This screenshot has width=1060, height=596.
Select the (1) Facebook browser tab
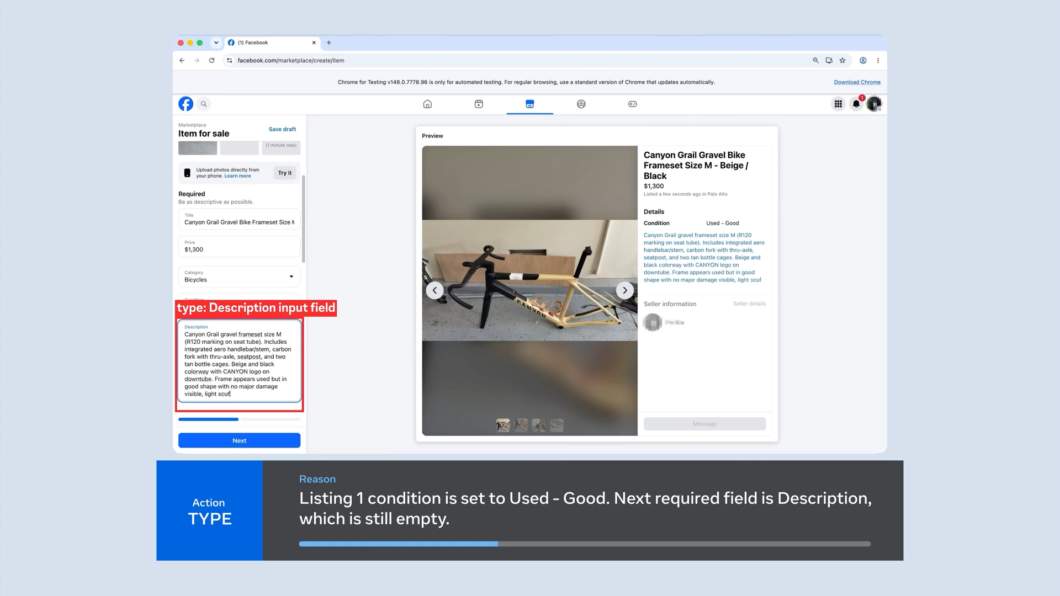click(271, 43)
